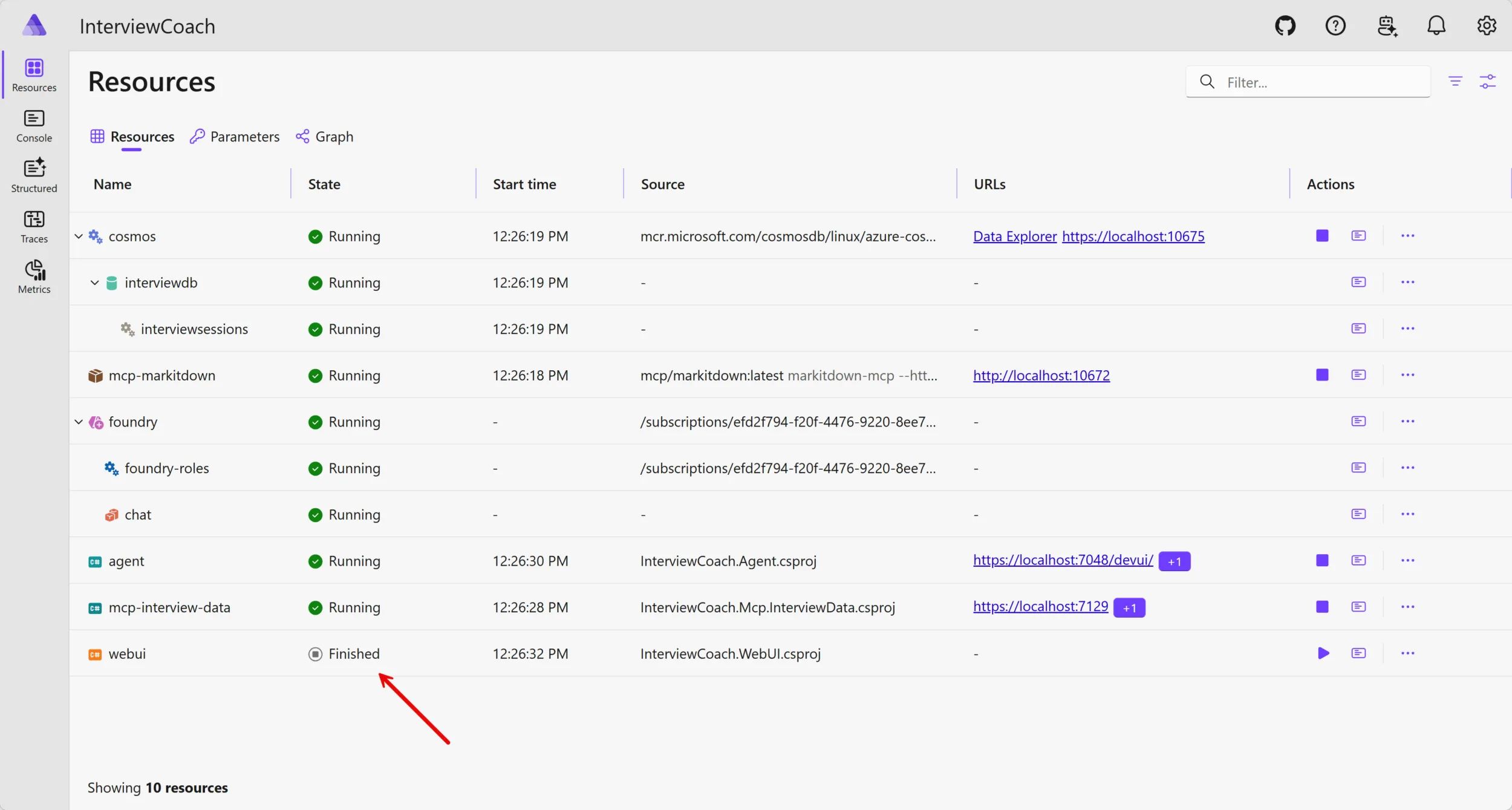This screenshot has width=1512, height=810.
Task: Select the webui resource name
Action: coord(127,654)
